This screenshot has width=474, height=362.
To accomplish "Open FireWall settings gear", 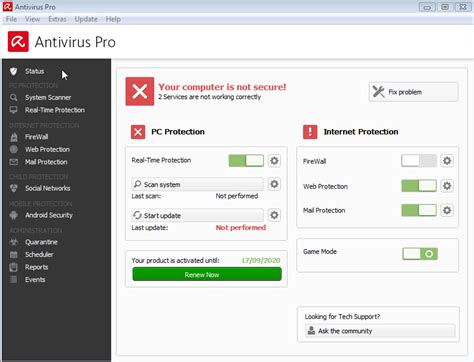I will coord(447,161).
